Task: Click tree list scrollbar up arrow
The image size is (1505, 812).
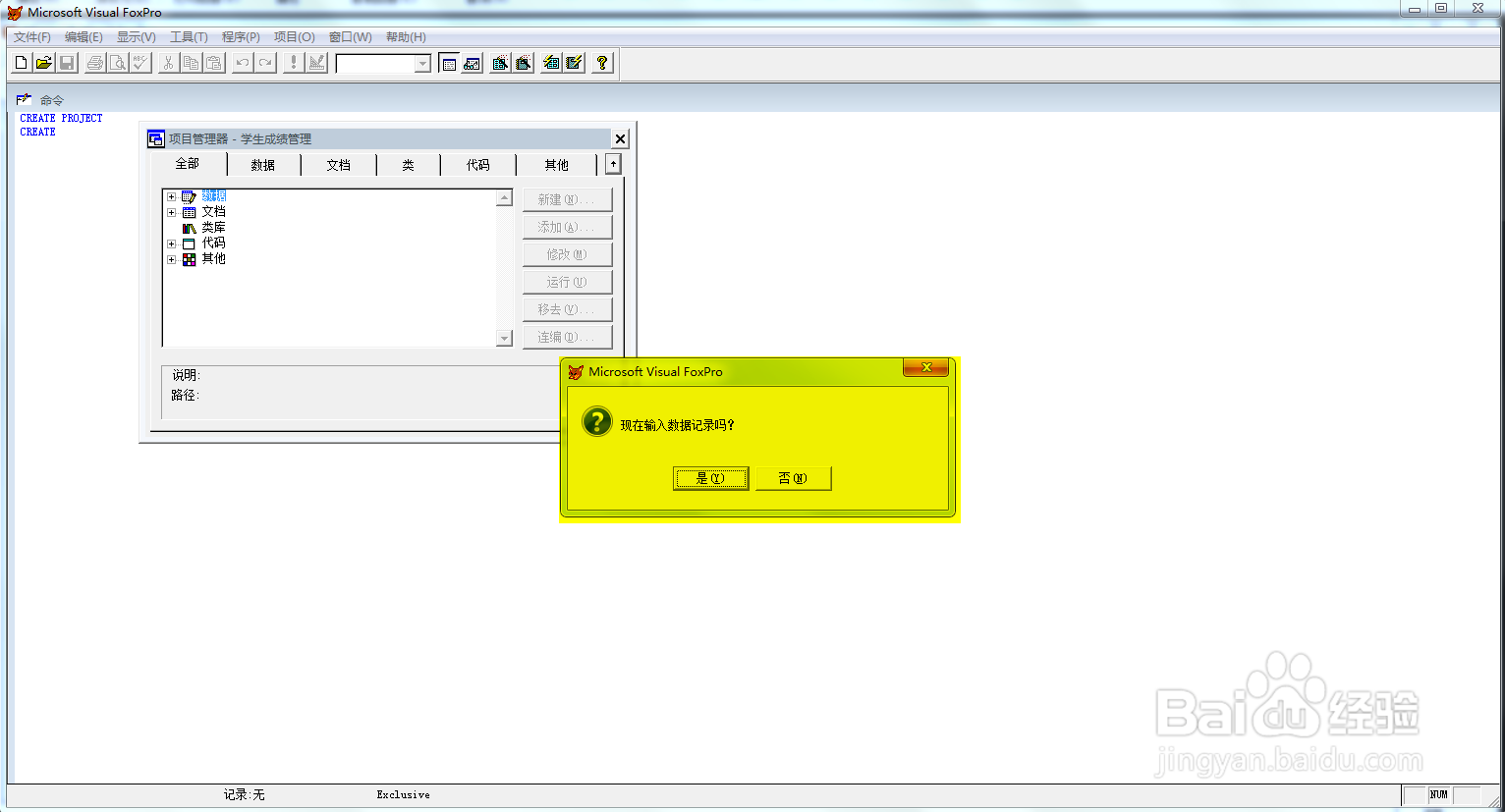Action: (505, 197)
